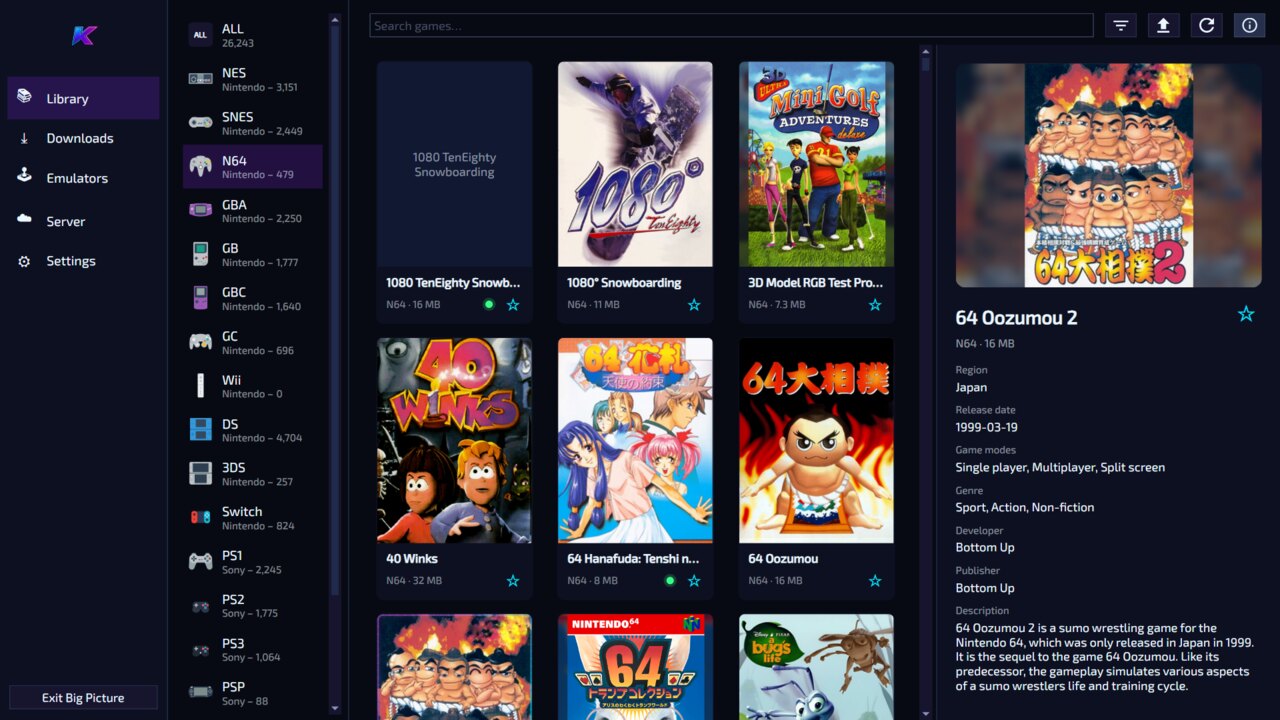This screenshot has width=1280, height=720.
Task: Click Exit Big Picture button
Action: [x=83, y=698]
